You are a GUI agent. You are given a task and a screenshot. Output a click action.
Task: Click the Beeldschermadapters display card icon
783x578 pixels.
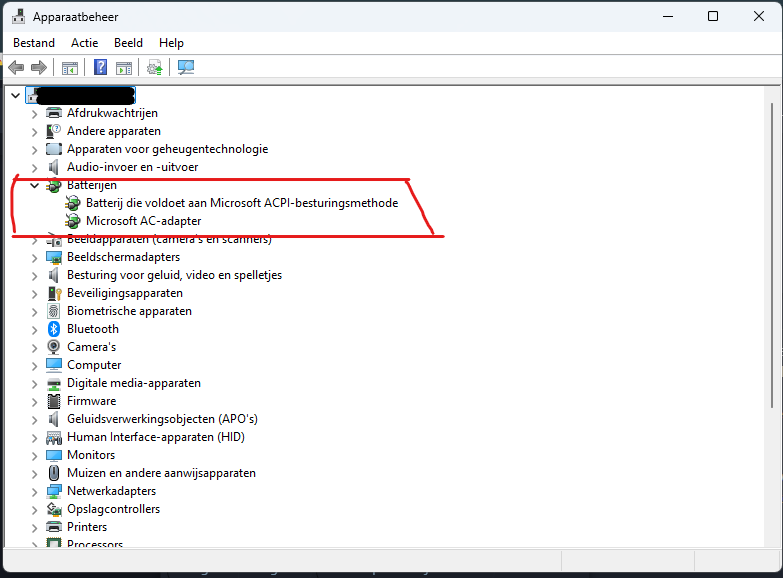coord(53,257)
